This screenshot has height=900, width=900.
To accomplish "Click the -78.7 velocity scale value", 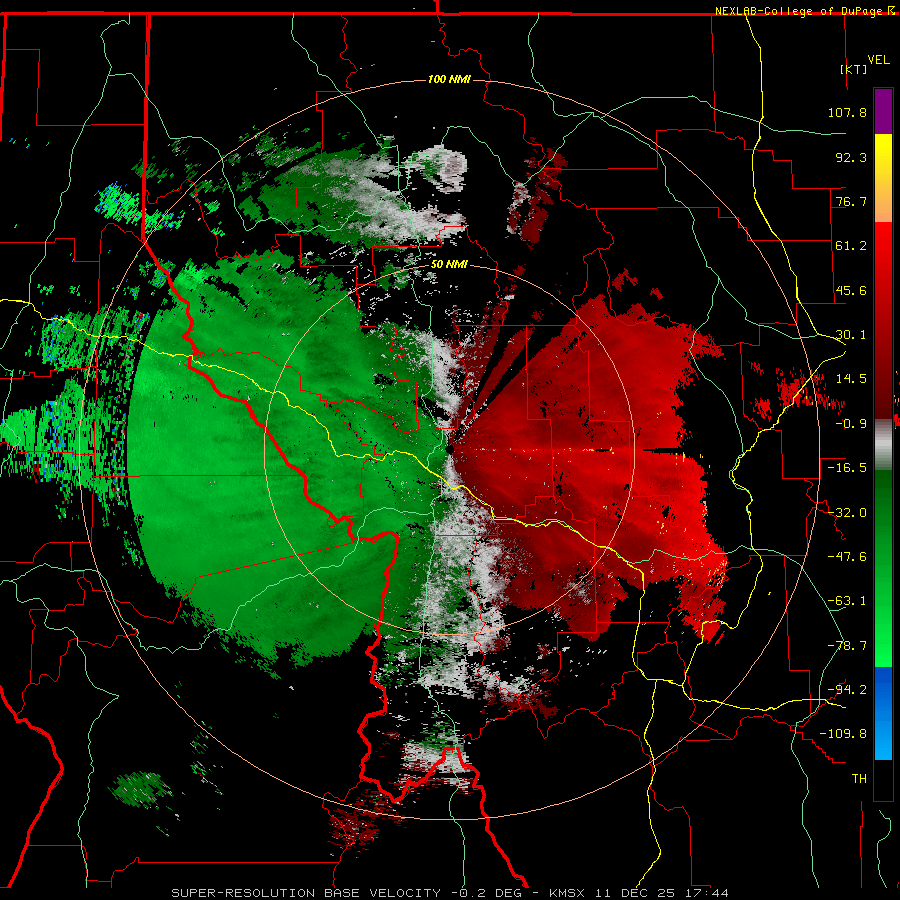I will click(847, 646).
